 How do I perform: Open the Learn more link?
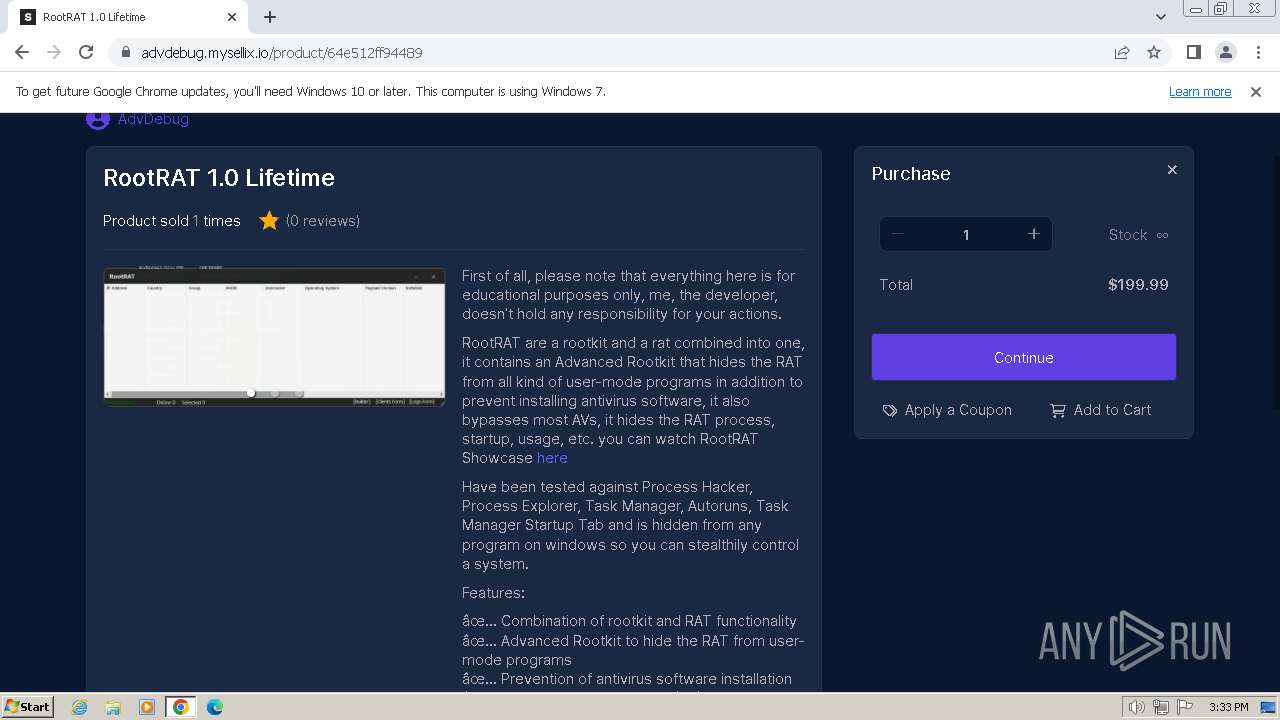(x=1200, y=91)
